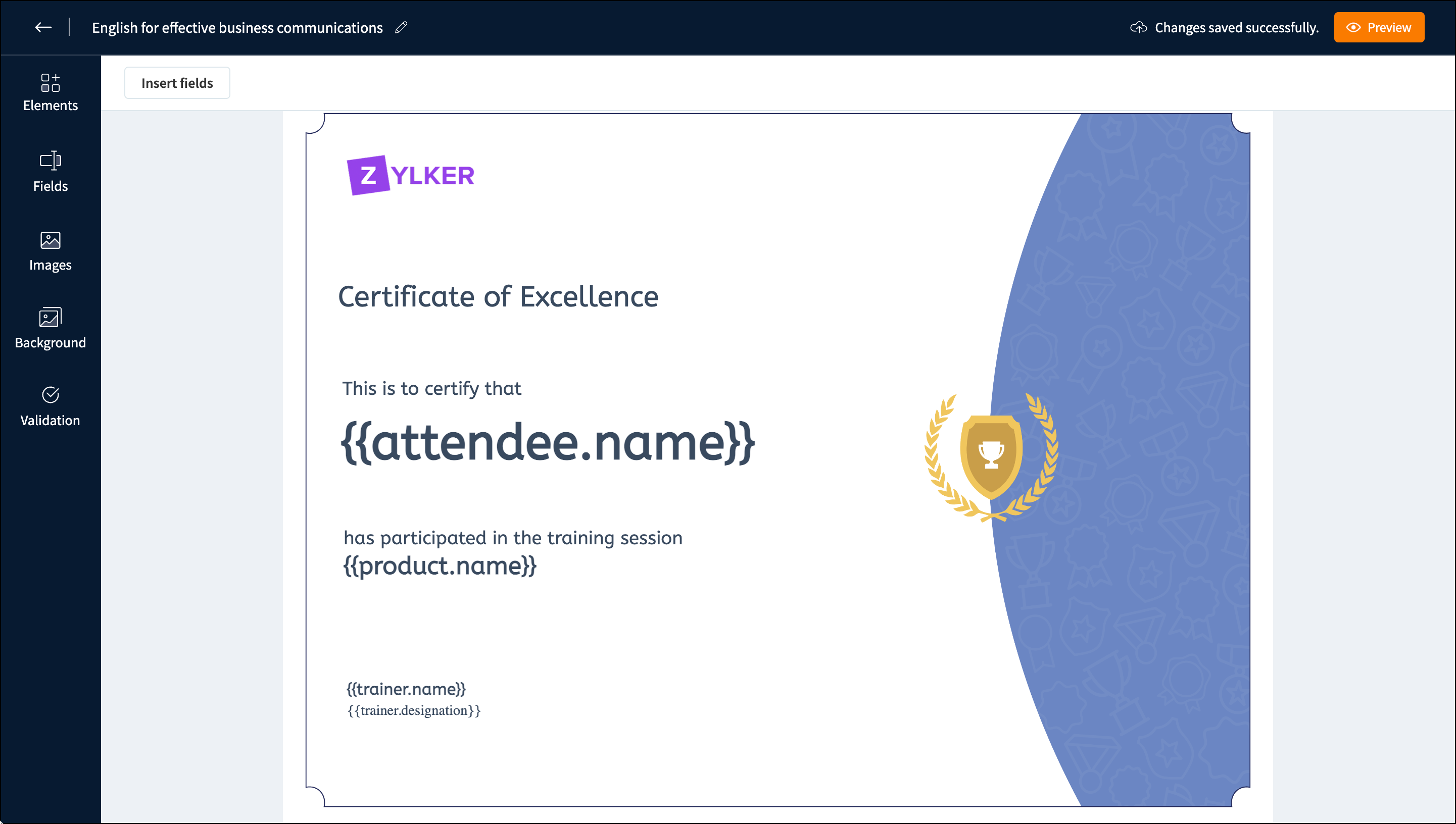Click the 'has participated in the training session' line
The image size is (1456, 824).
[x=513, y=538]
